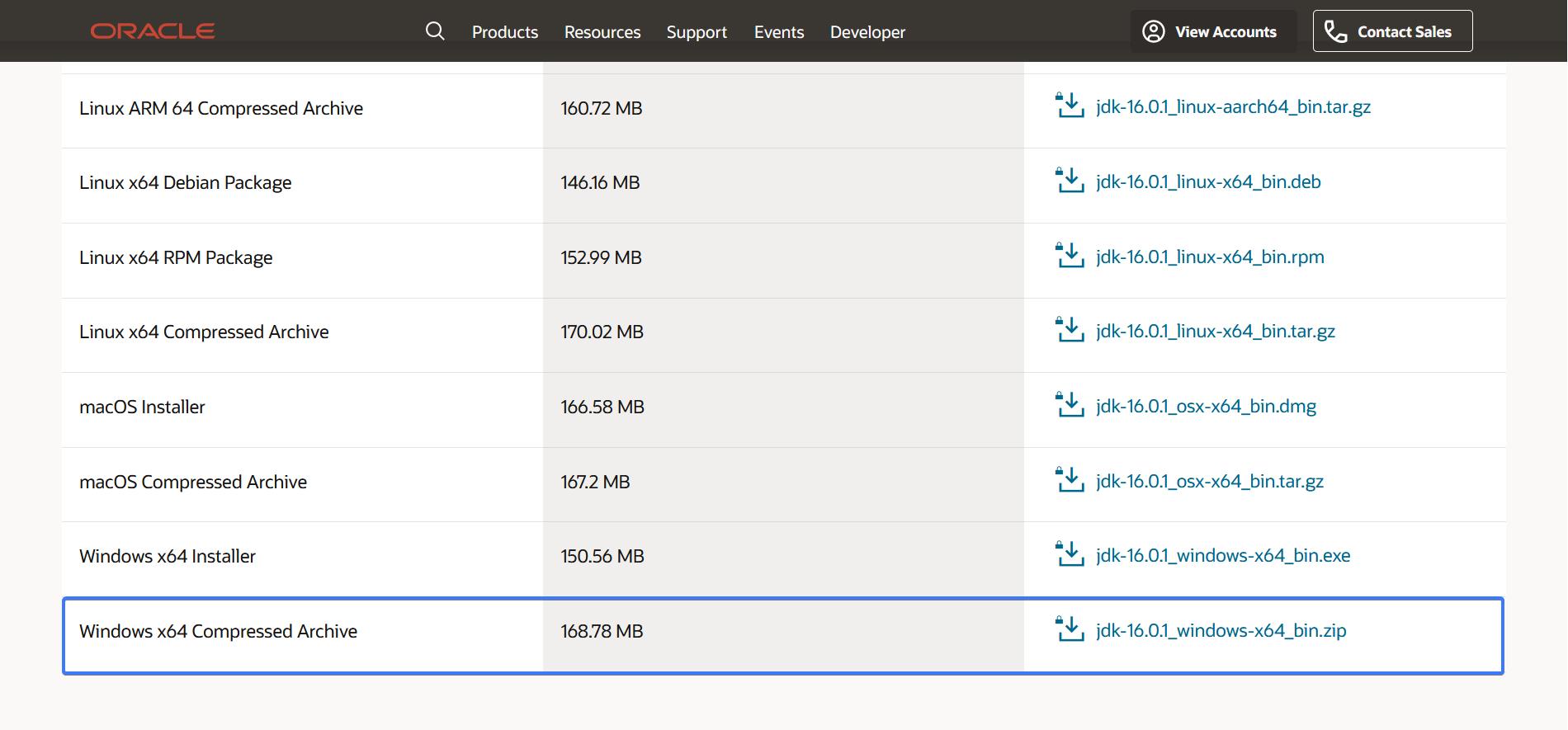Open the Developer menu
The image size is (1568, 730).
(867, 32)
